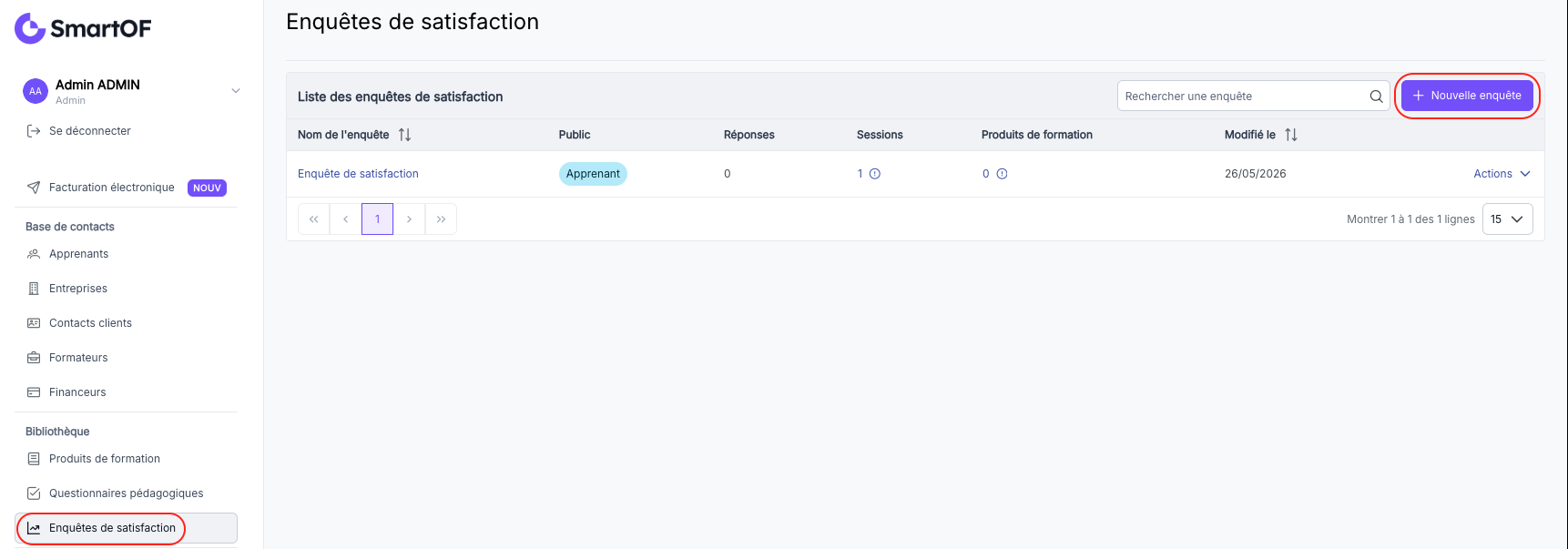This screenshot has height=549, width=1568.
Task: Click the plus icon on Nouvelle enquête
Action: coord(1418,96)
